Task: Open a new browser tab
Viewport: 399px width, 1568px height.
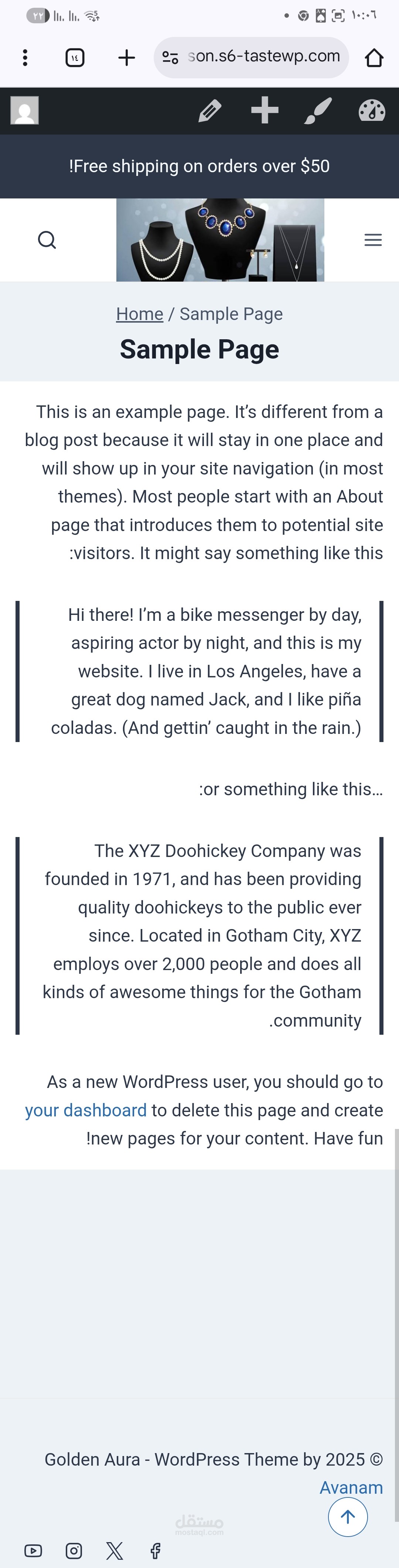Action: (126, 58)
